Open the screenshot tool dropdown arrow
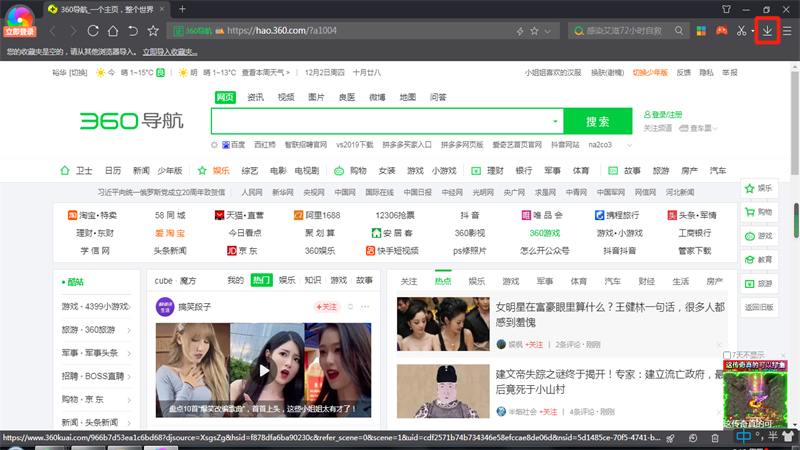 (x=752, y=31)
